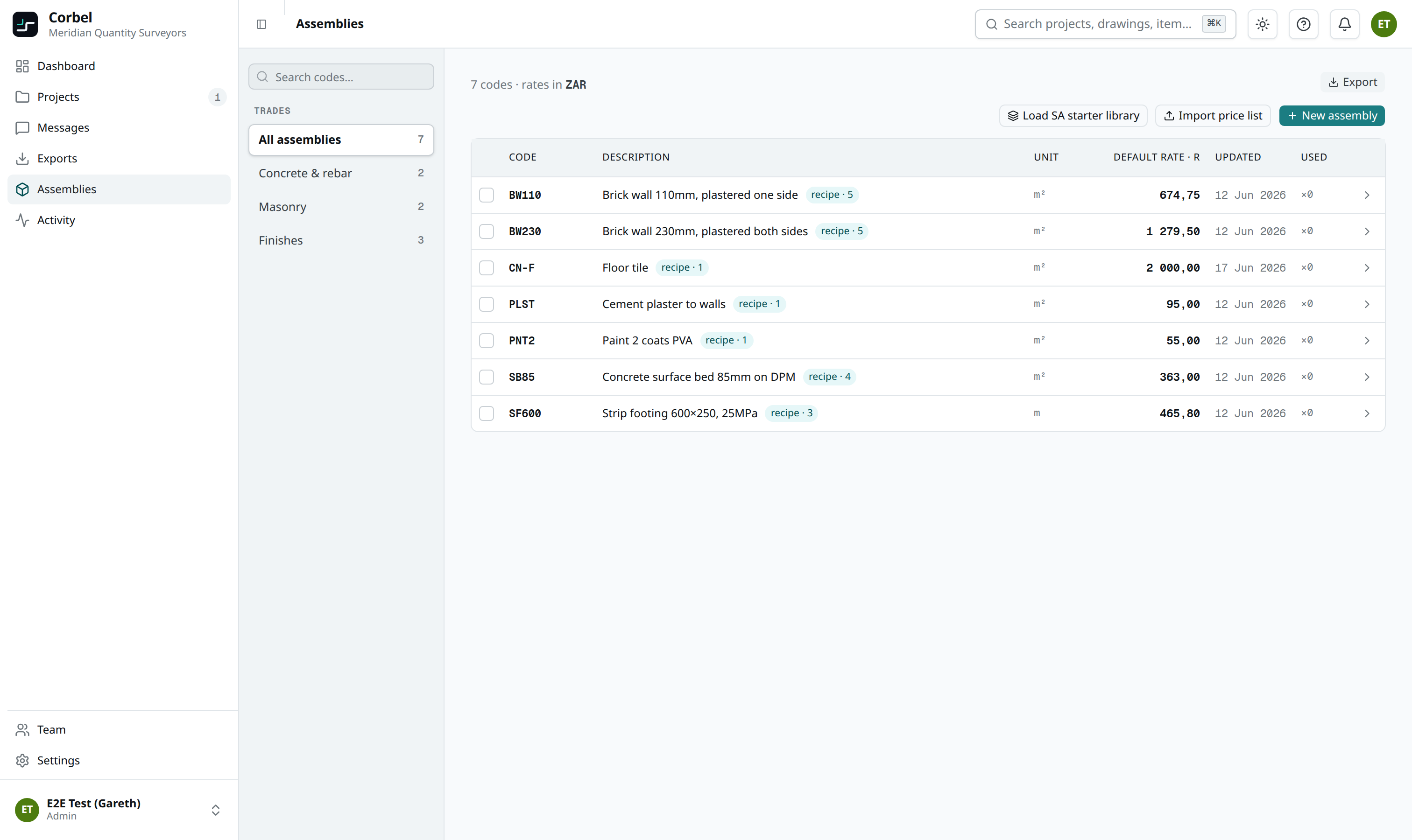
Task: Open the Settings page
Action: (119, 760)
